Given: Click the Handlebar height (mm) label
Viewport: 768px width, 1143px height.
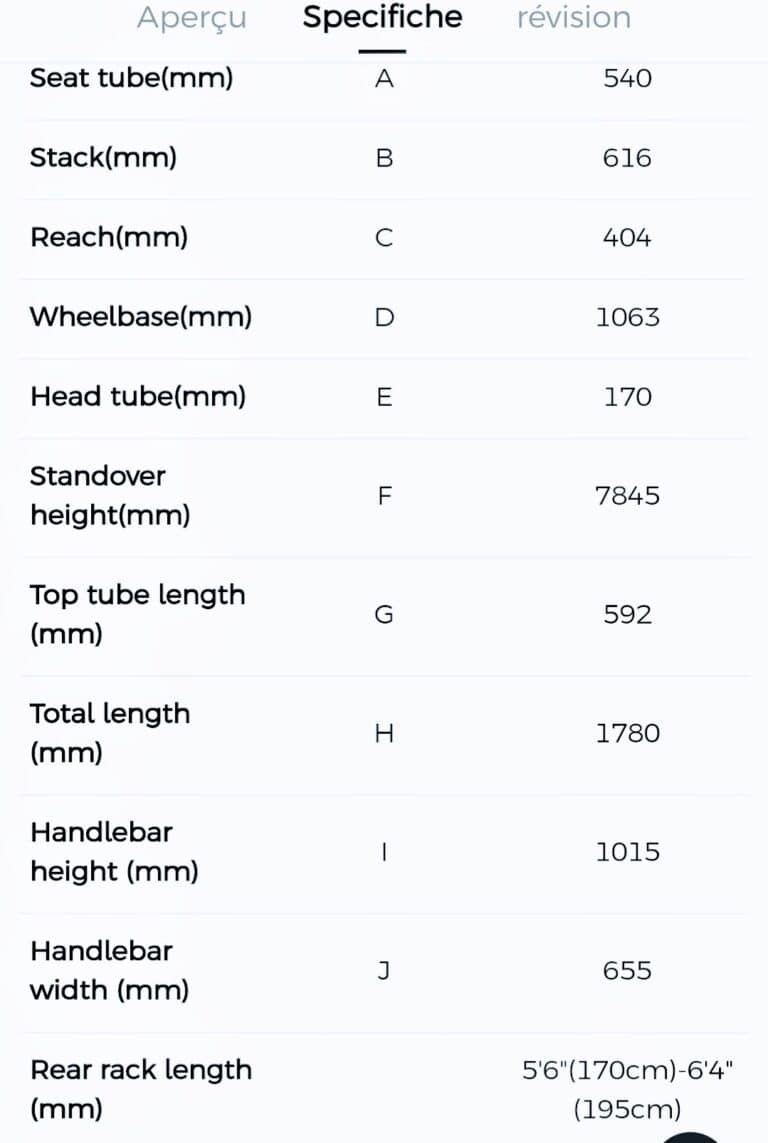Looking at the screenshot, I should (x=114, y=852).
